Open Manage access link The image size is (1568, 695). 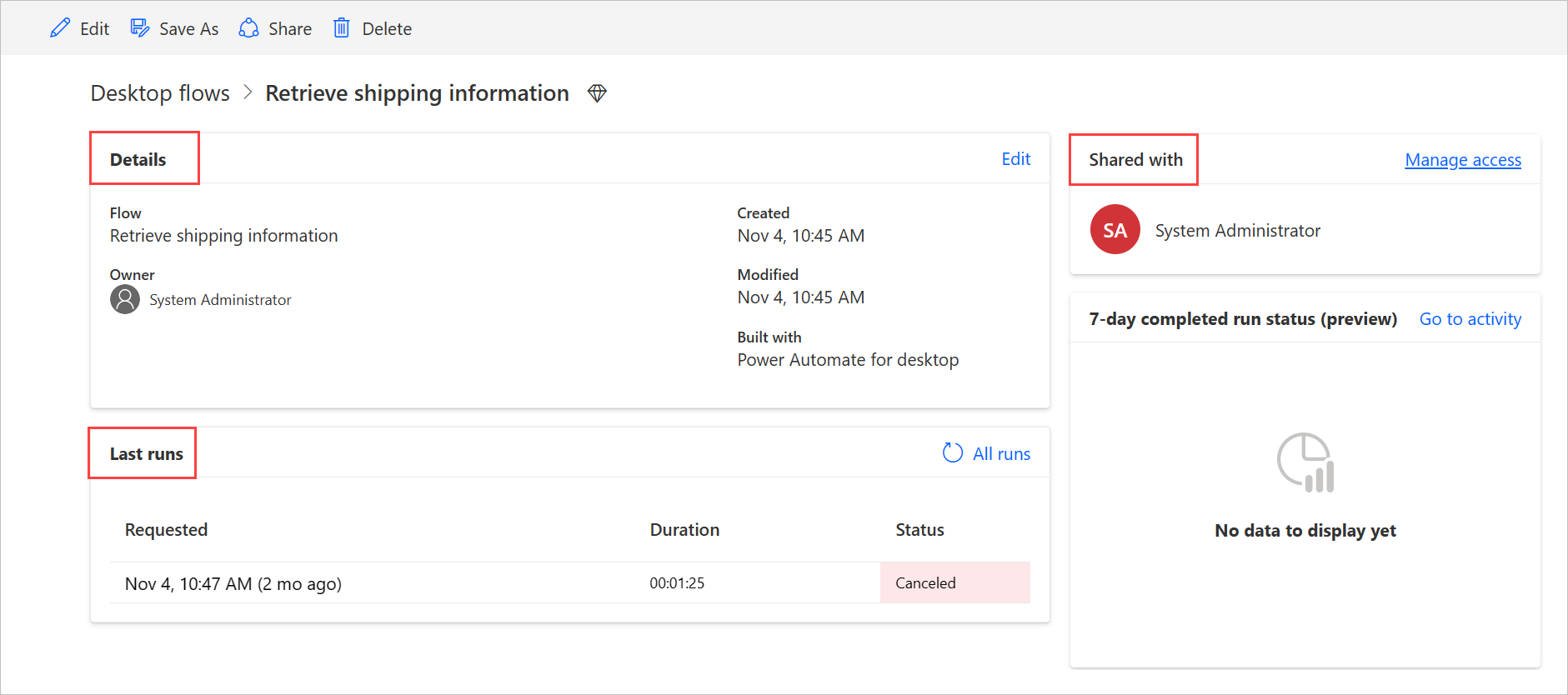pos(1463,160)
